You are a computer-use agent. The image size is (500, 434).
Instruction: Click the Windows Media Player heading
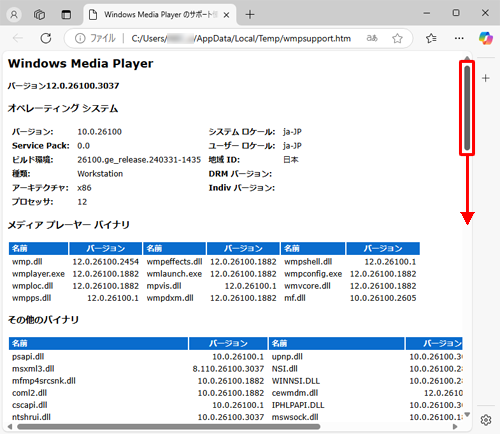click(x=81, y=63)
